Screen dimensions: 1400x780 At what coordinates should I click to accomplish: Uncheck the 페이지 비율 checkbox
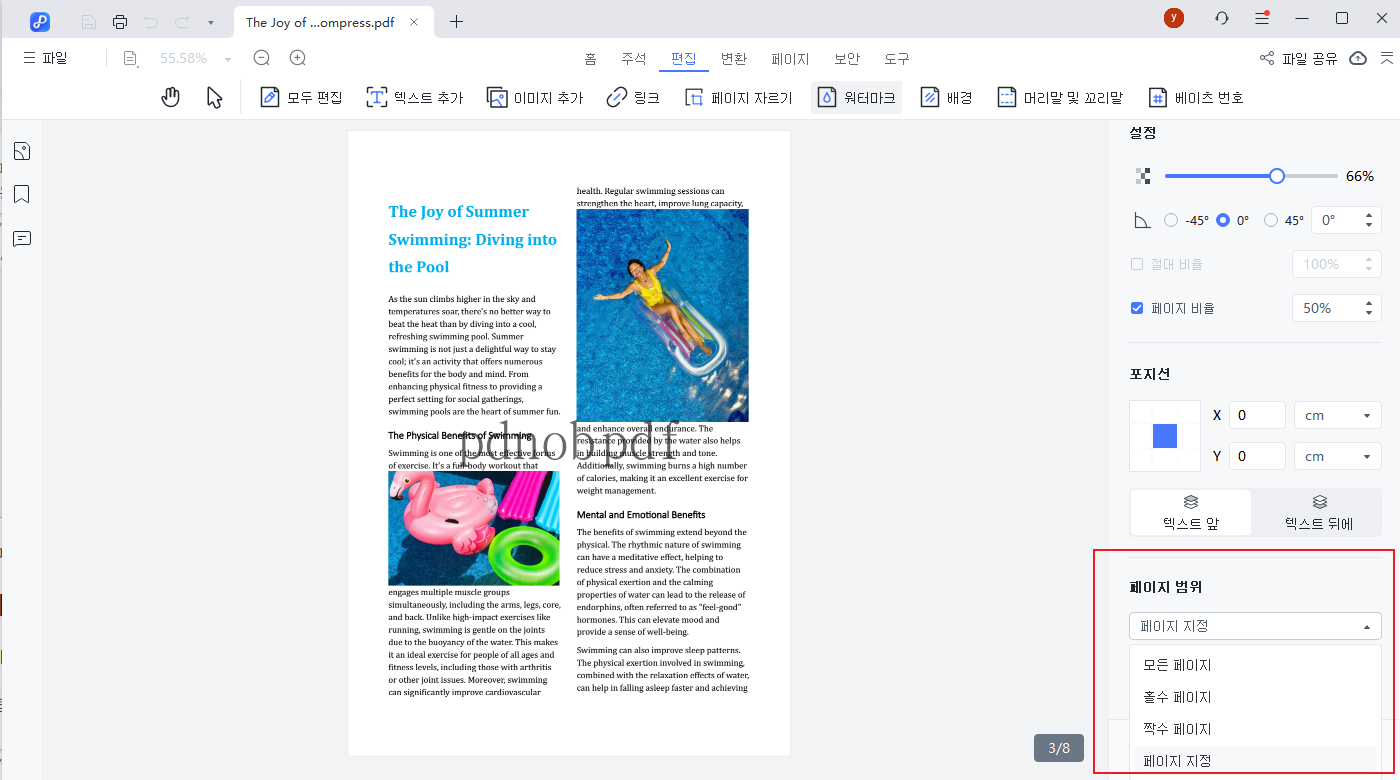(x=1137, y=308)
